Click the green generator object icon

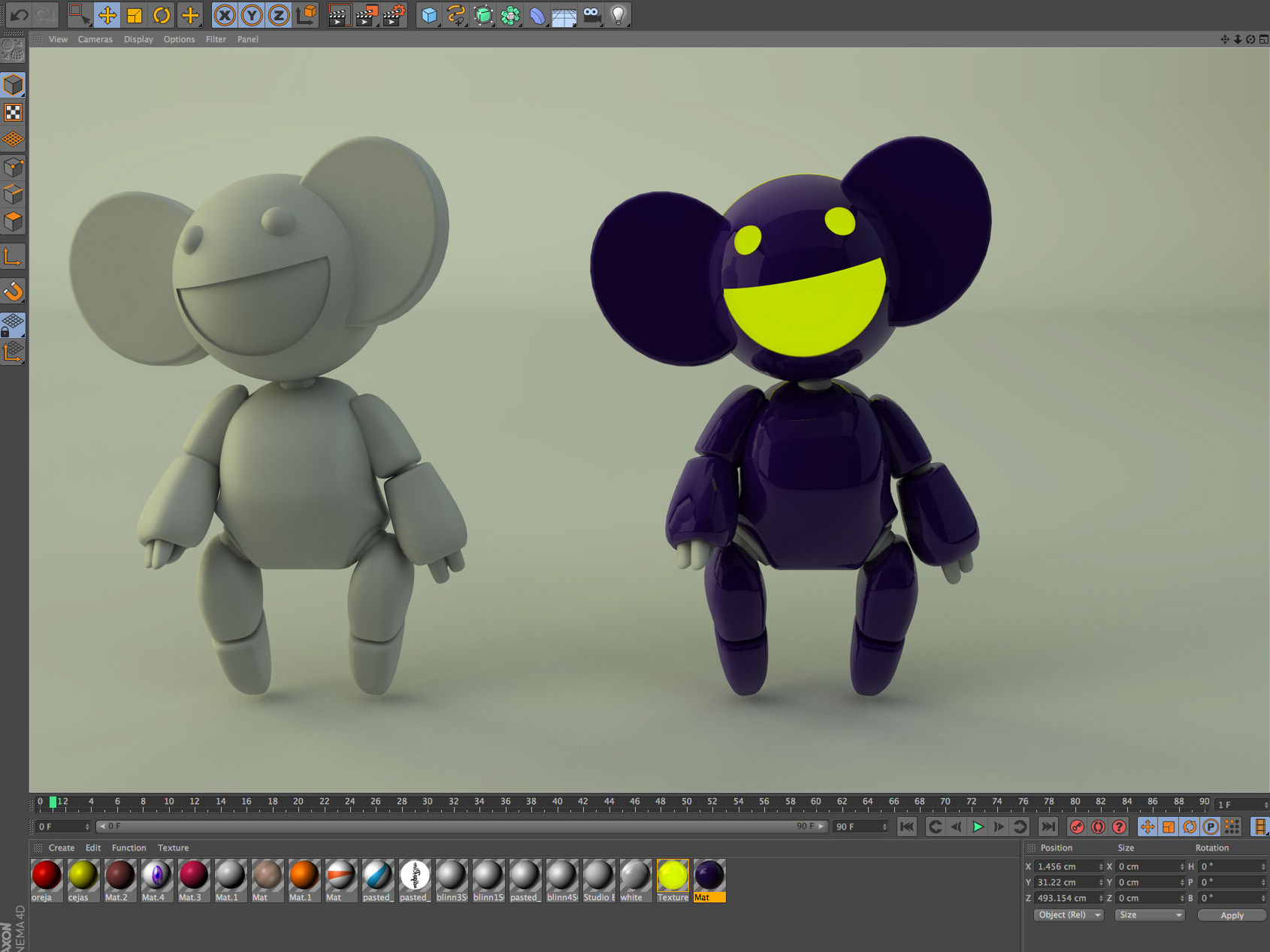483,14
